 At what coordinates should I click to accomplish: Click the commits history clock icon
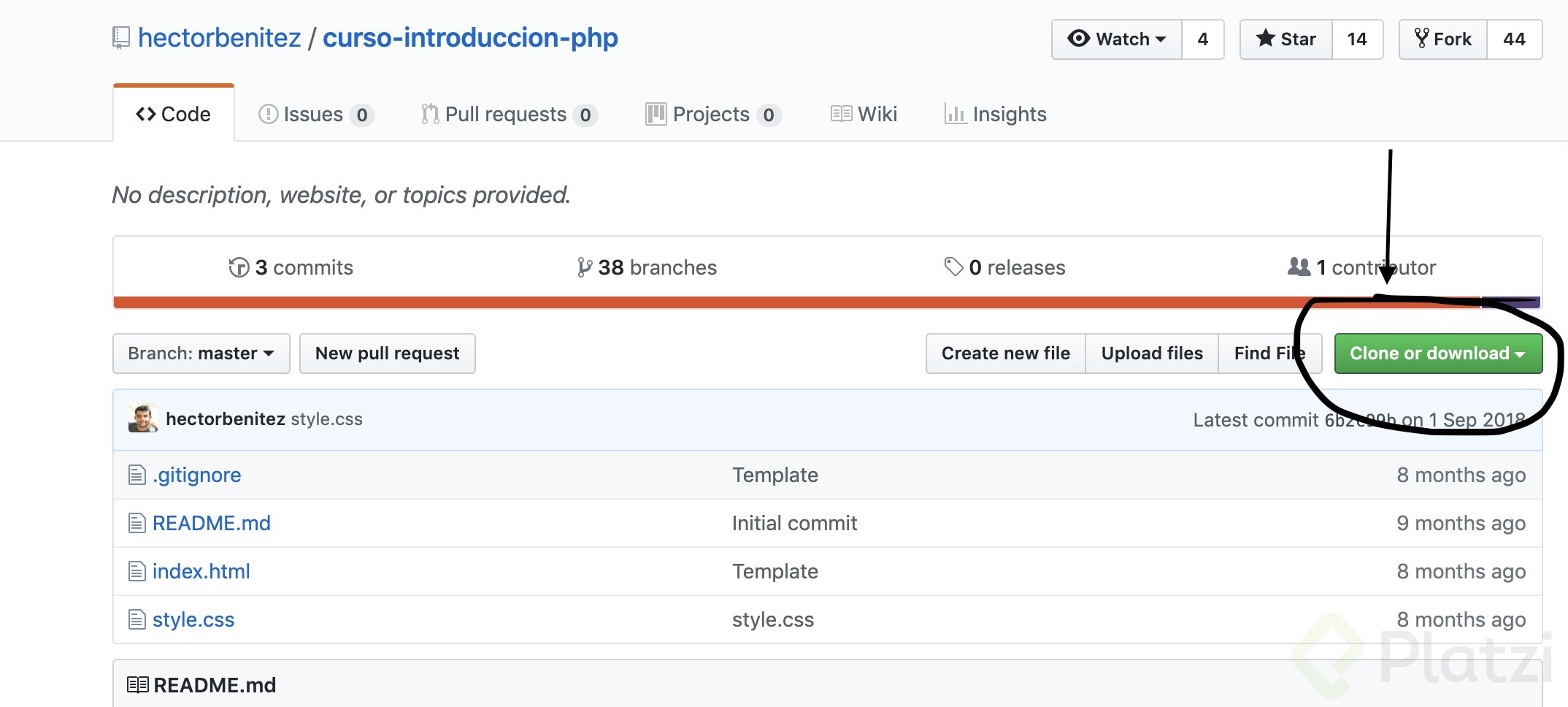(239, 267)
